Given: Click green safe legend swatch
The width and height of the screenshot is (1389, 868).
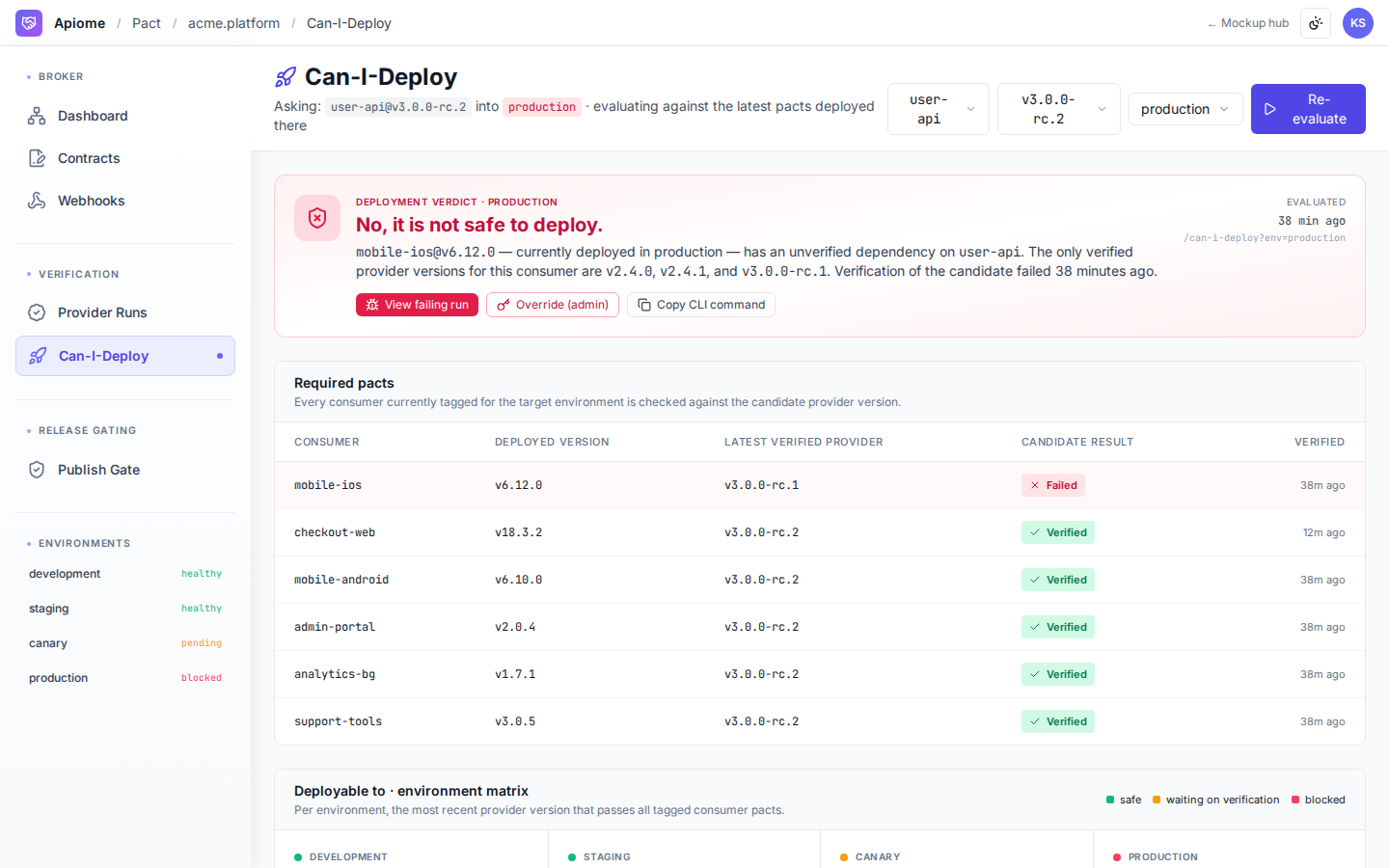Looking at the screenshot, I should (1110, 800).
